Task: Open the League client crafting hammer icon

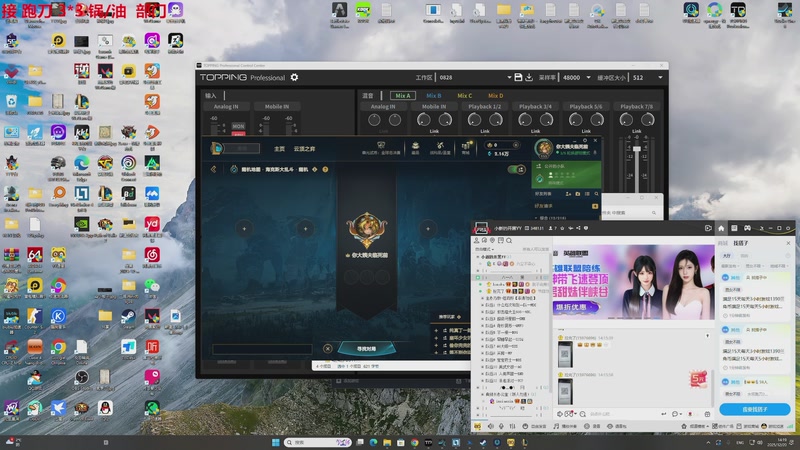Action: pos(440,146)
